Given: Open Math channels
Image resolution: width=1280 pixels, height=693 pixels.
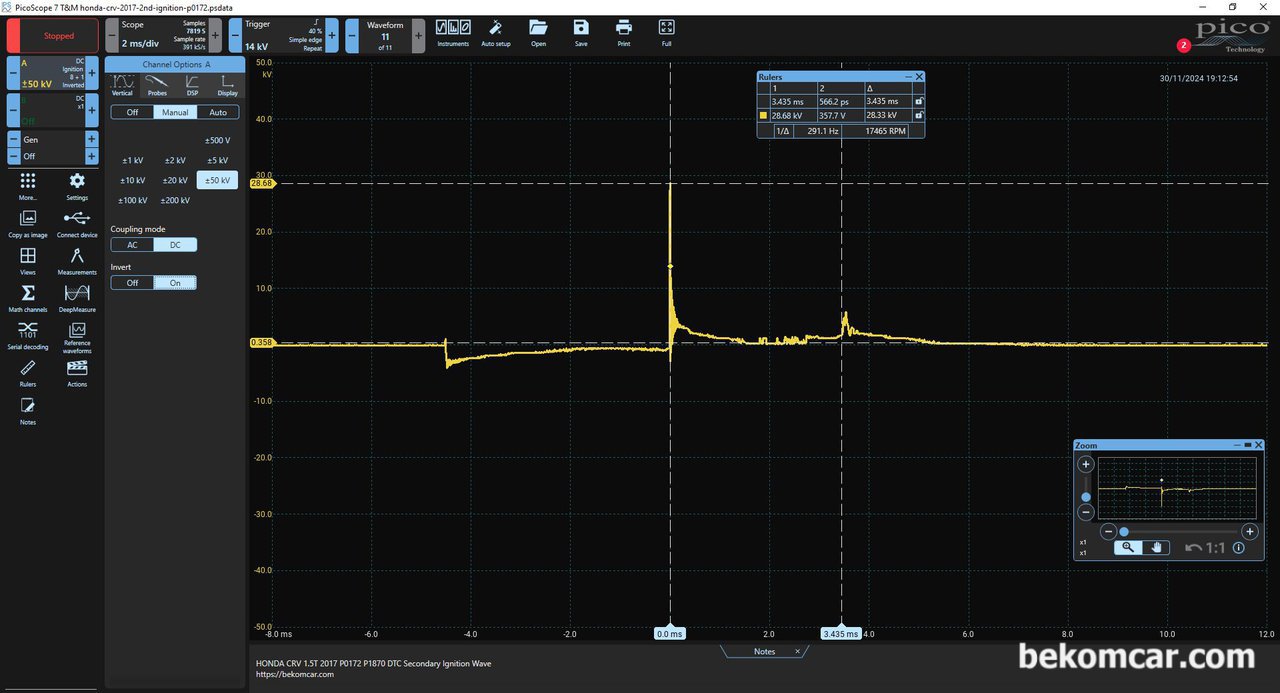Looking at the screenshot, I should [x=28, y=298].
